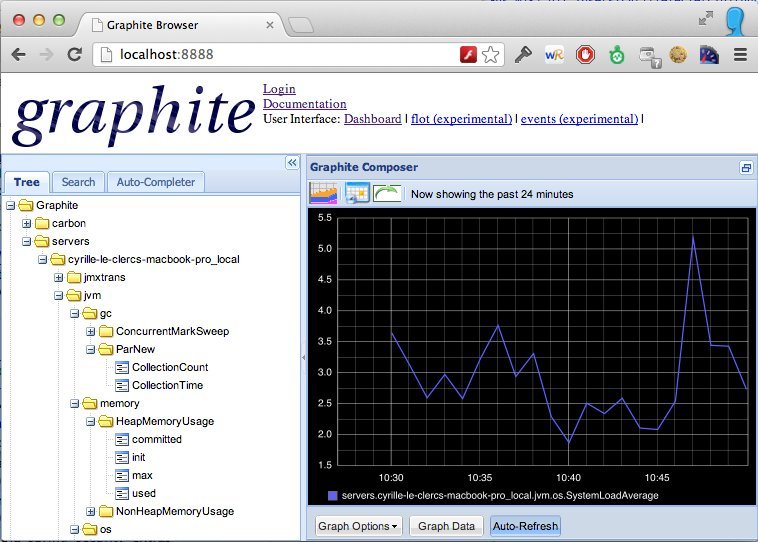The height and width of the screenshot is (542, 758).
Task: Click the Login link
Action: (279, 89)
